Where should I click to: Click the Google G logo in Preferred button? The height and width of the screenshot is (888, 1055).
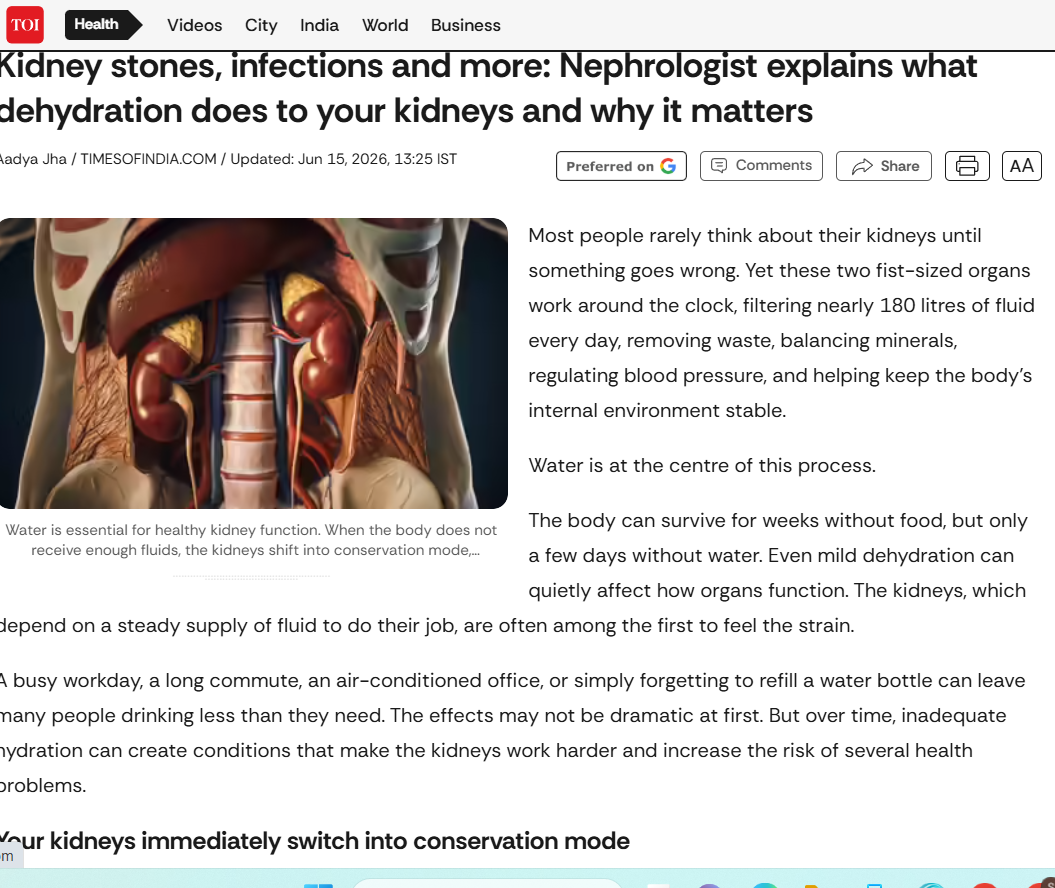[x=668, y=166]
